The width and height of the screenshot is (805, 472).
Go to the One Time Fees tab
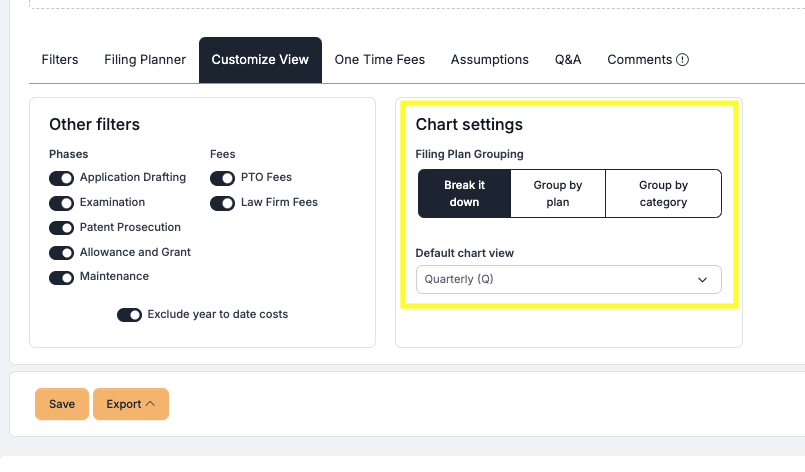(x=380, y=60)
